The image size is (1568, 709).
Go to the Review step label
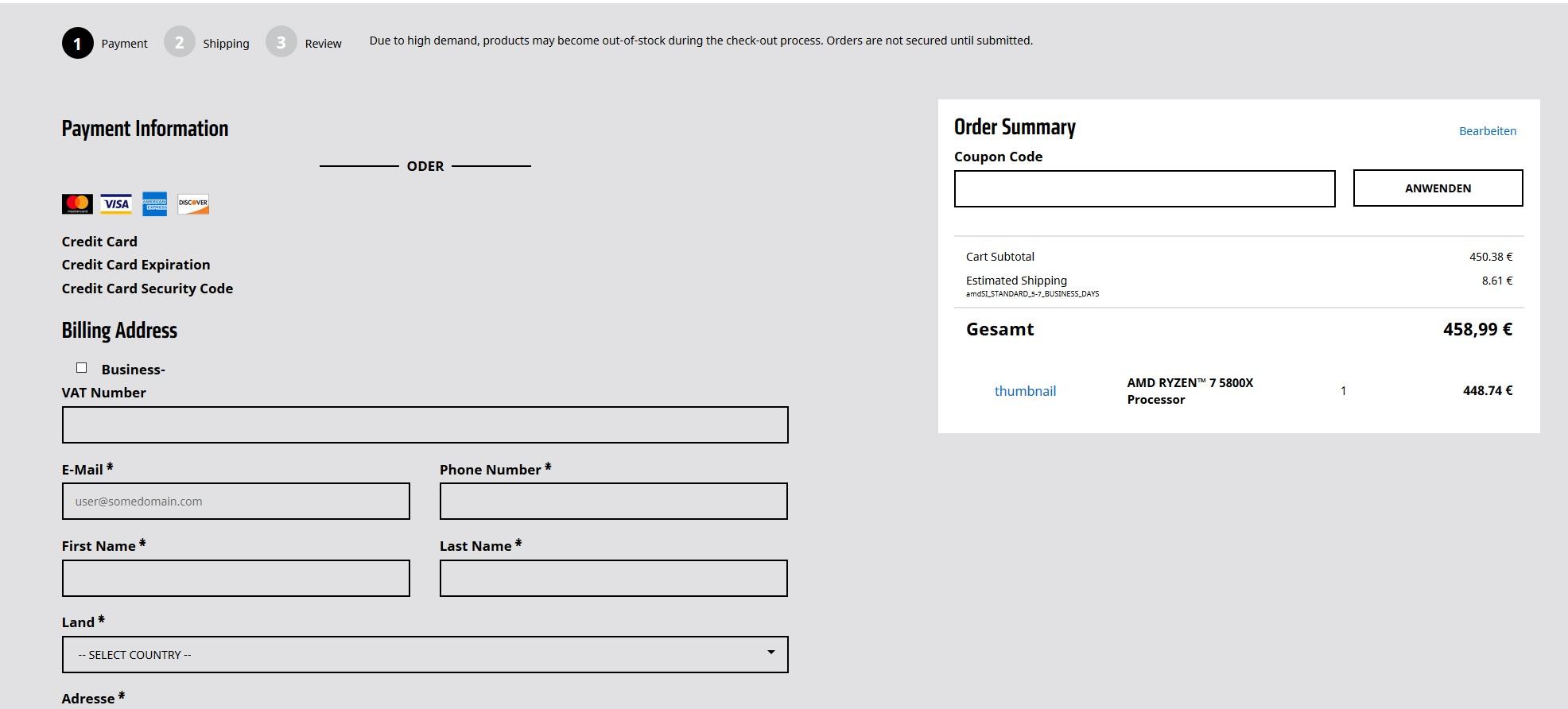click(323, 44)
